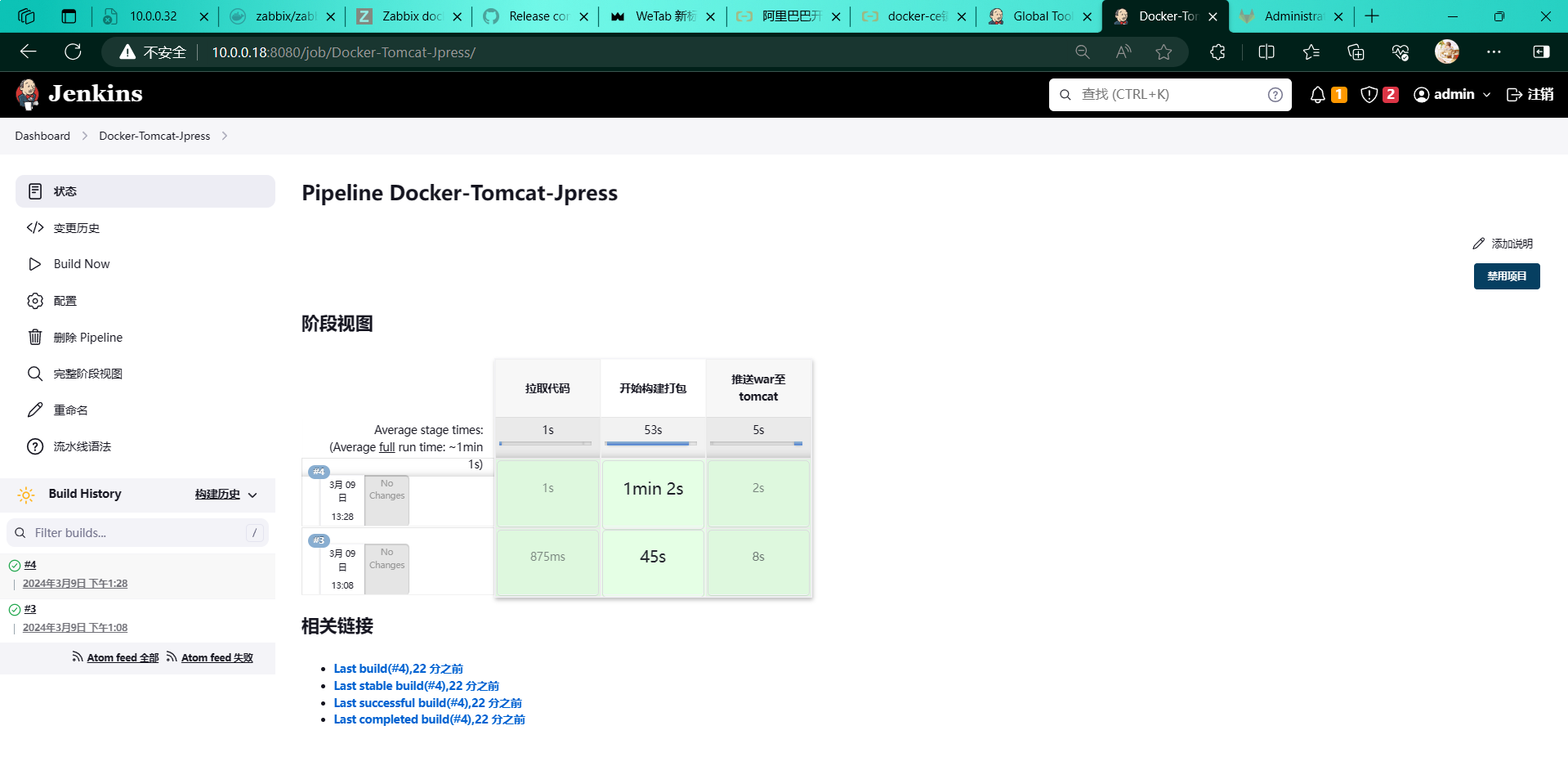Viewport: 1568px width, 784px height.
Task: Open the tab actions menu icon
Action: pyautogui.click(x=69, y=16)
